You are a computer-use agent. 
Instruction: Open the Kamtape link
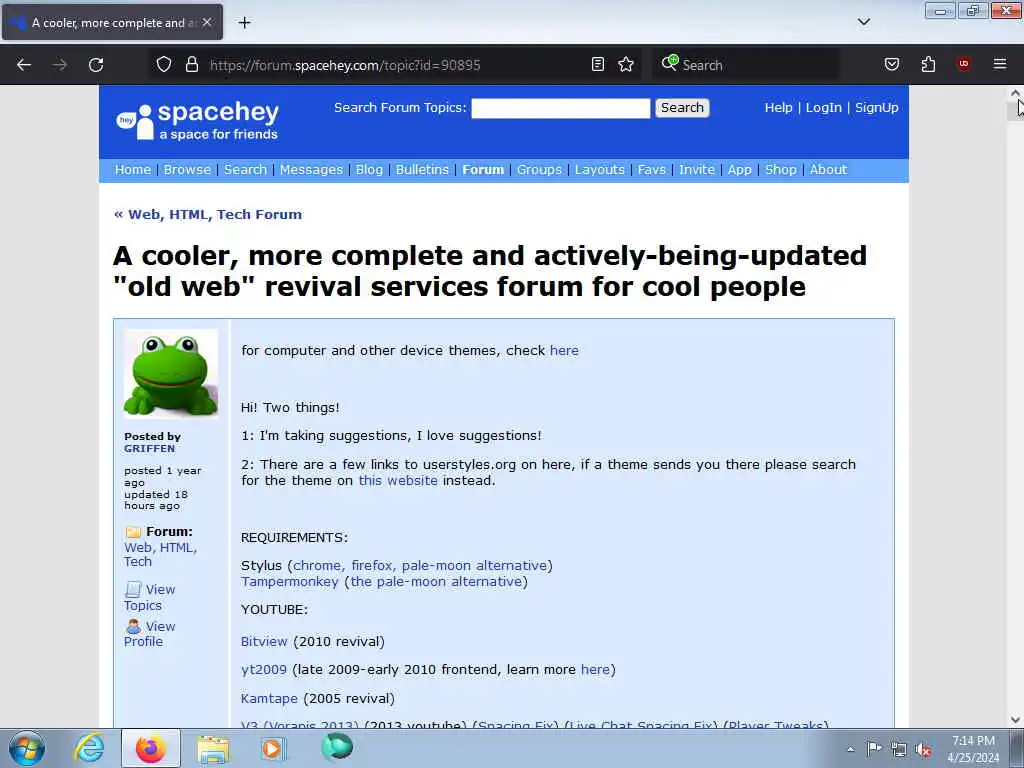pyautogui.click(x=269, y=699)
